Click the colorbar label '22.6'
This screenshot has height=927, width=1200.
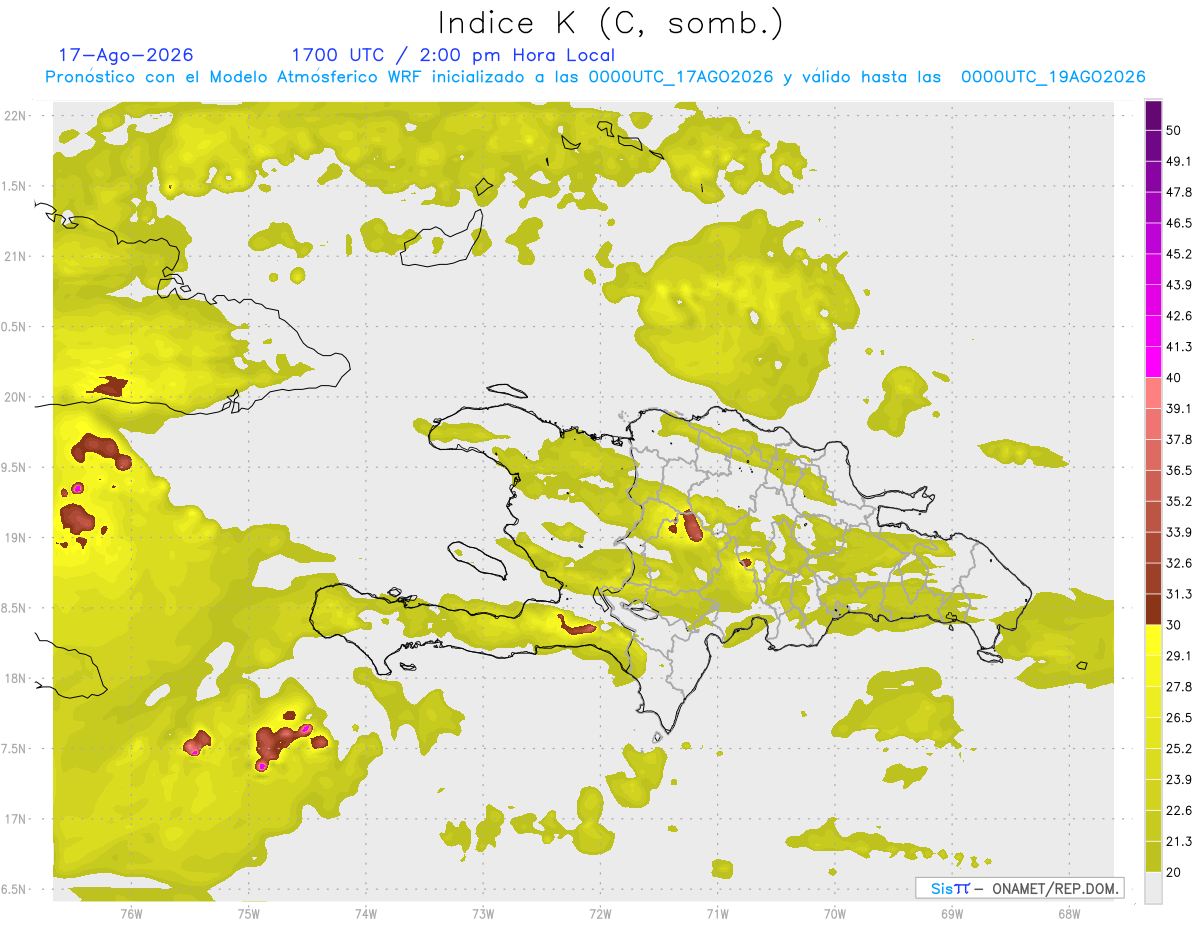tap(1179, 811)
